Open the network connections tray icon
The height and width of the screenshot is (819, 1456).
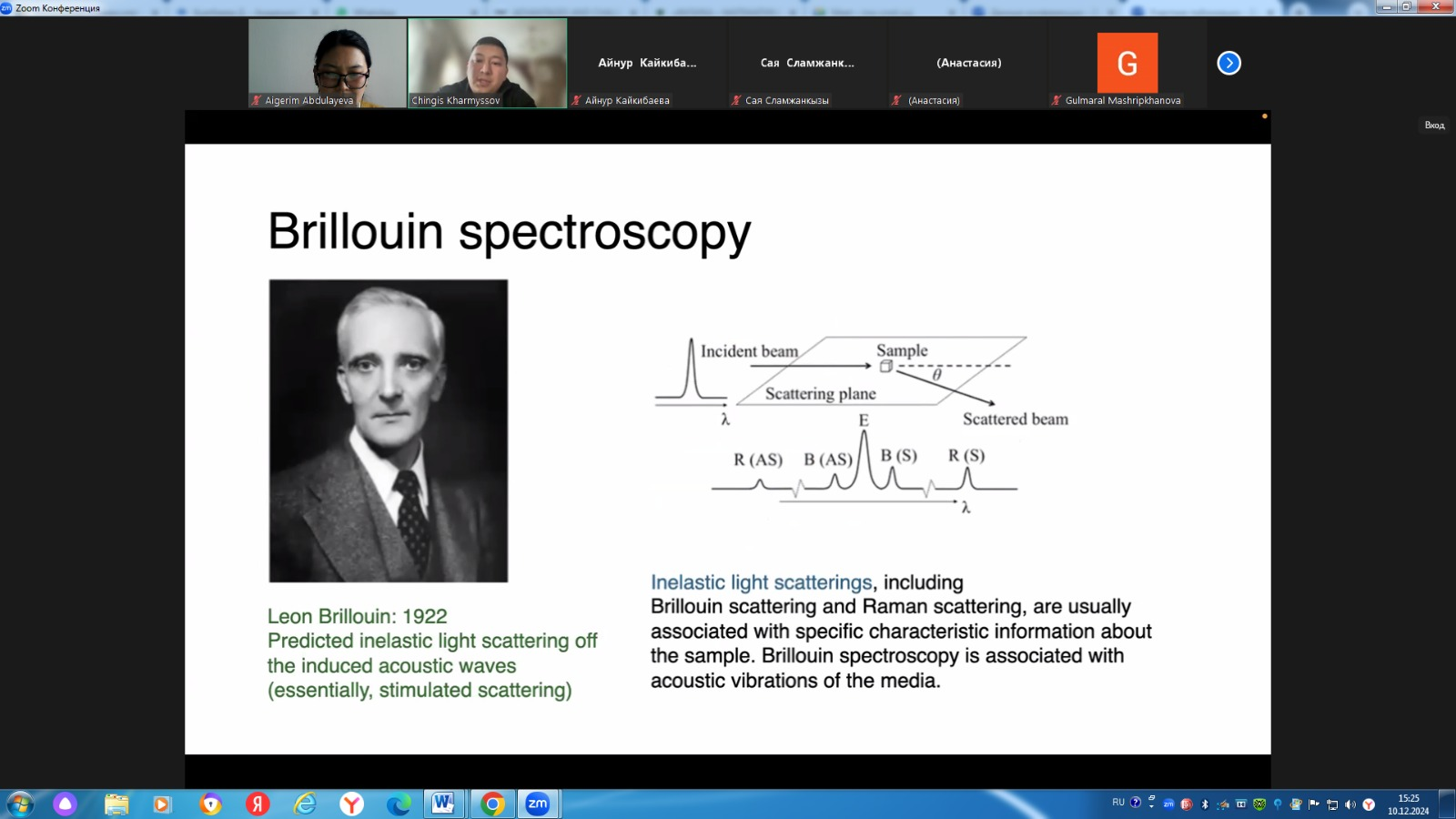[1332, 804]
